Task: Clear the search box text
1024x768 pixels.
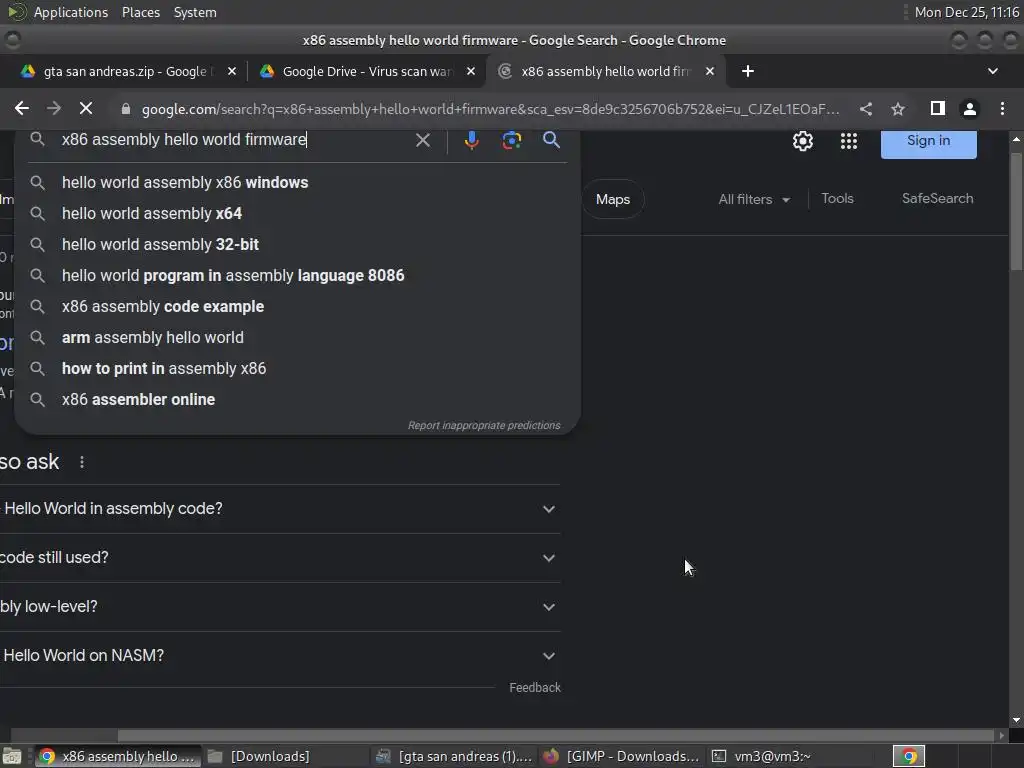Action: tap(423, 140)
